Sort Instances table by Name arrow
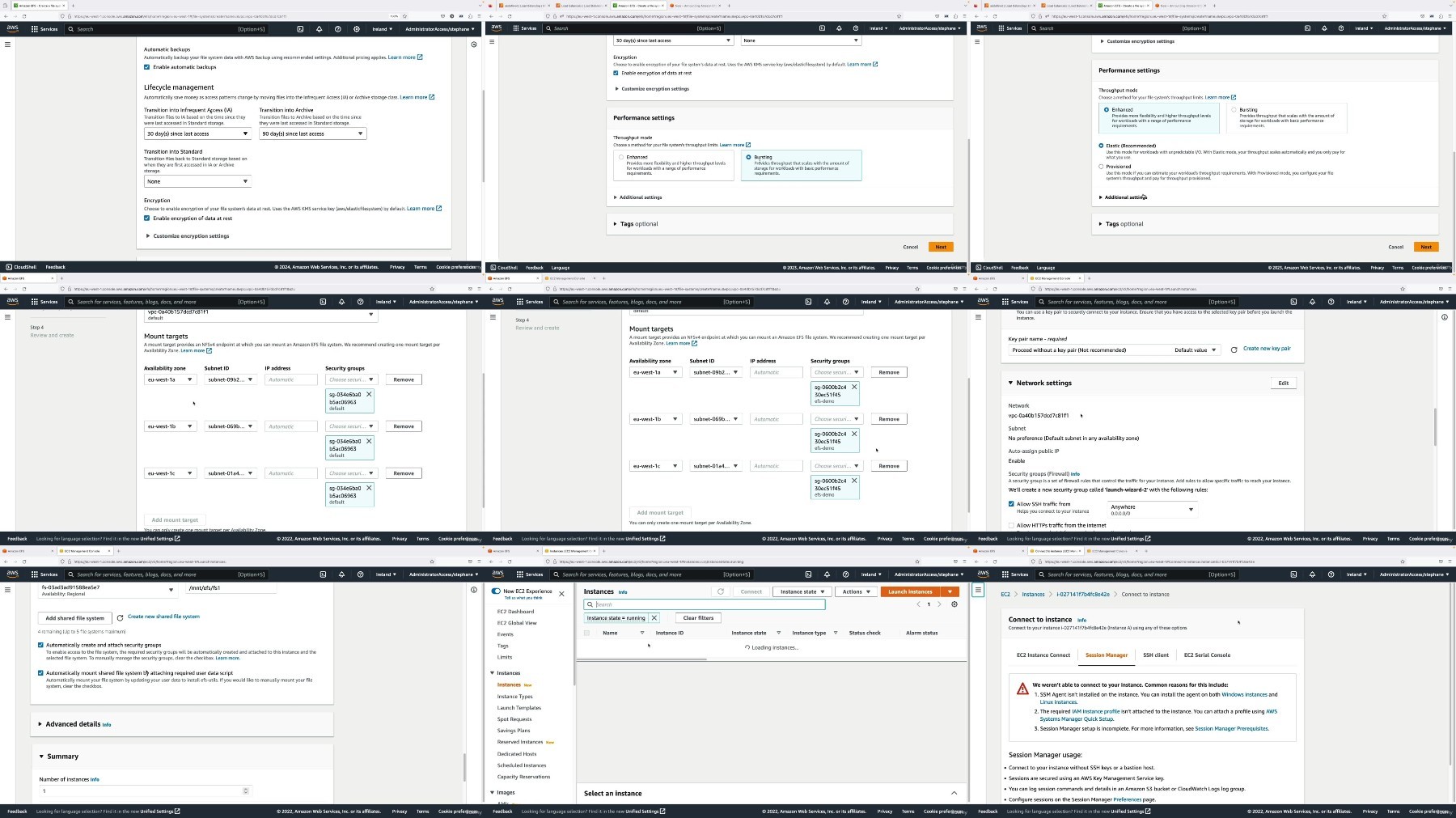This screenshot has height=818, width=1456. (x=642, y=633)
